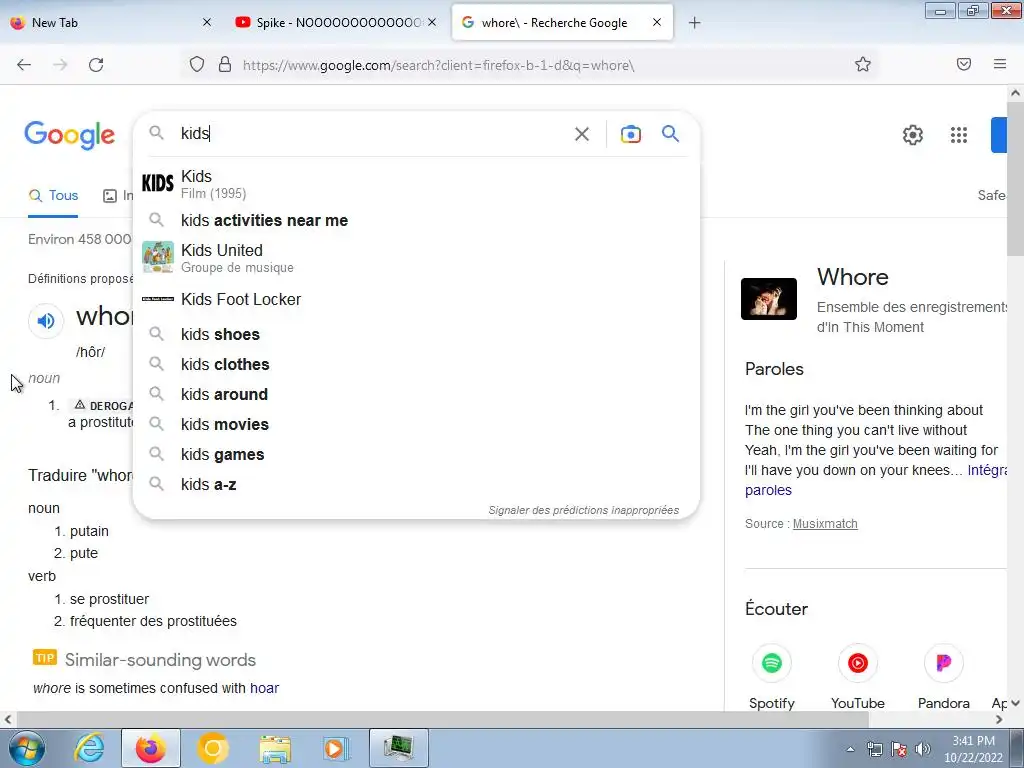Close the Spike YouTube tab
This screenshot has height=768, width=1024.
click(x=432, y=22)
